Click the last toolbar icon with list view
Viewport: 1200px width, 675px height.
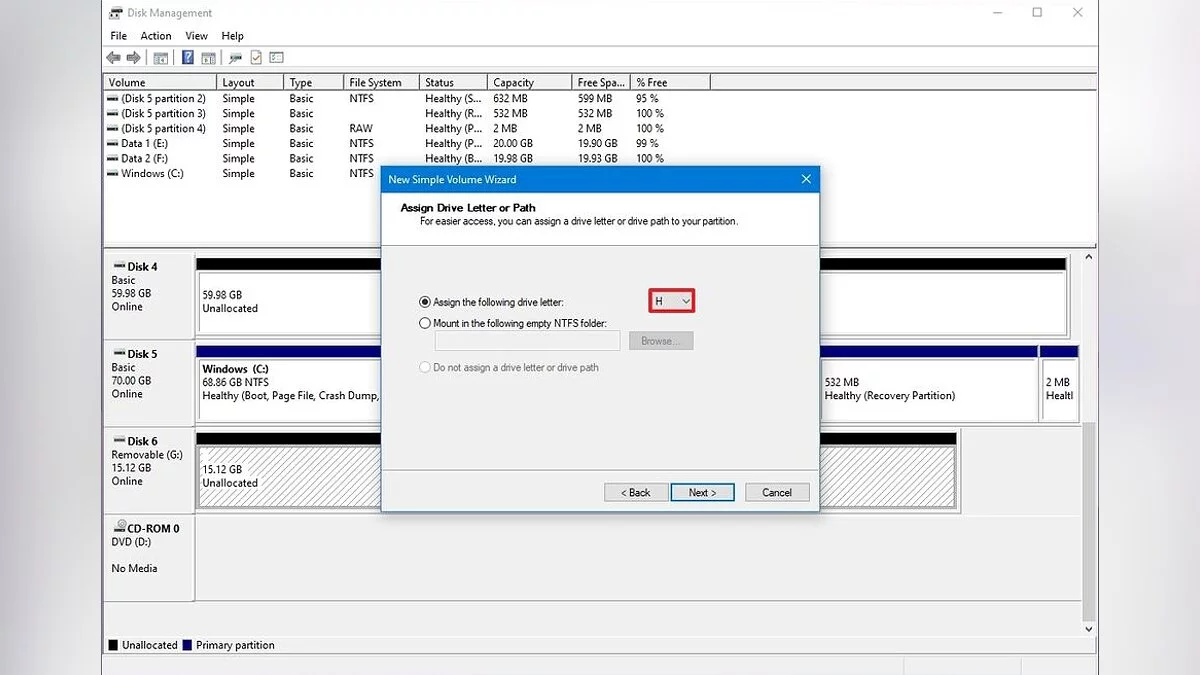(277, 58)
